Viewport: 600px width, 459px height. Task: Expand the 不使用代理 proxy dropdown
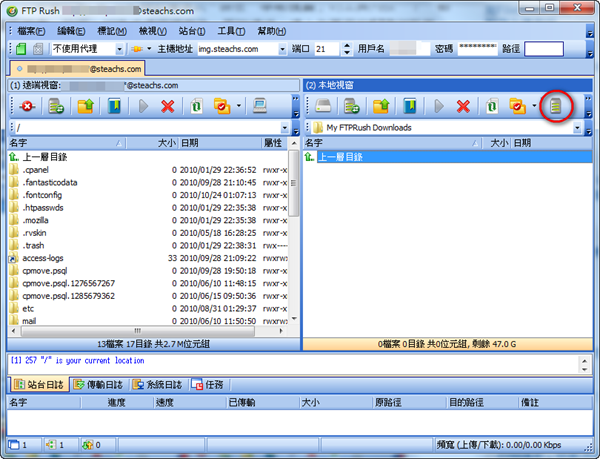[x=119, y=49]
